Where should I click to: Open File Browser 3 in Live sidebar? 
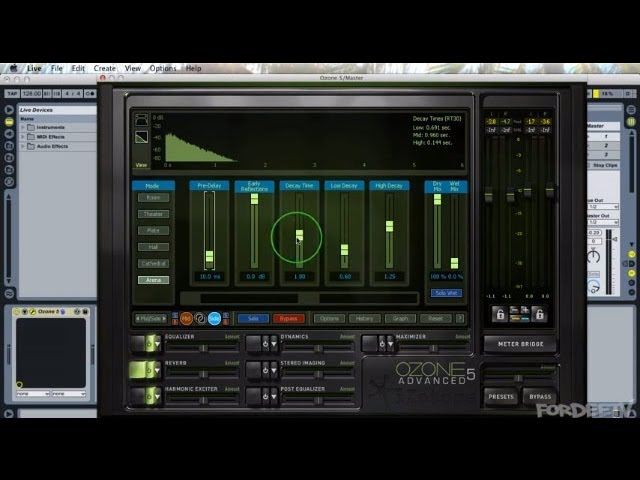point(9,169)
